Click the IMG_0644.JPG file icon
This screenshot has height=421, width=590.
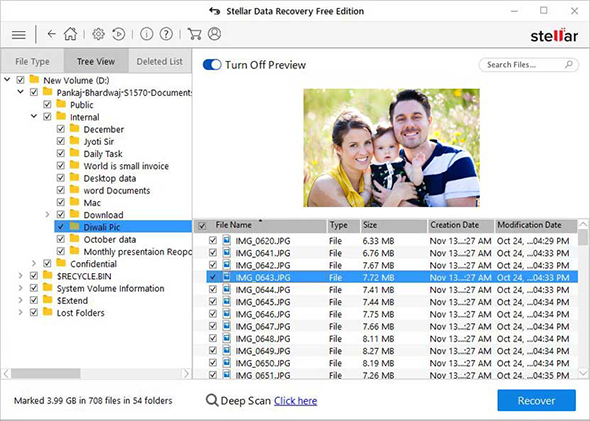(x=227, y=289)
